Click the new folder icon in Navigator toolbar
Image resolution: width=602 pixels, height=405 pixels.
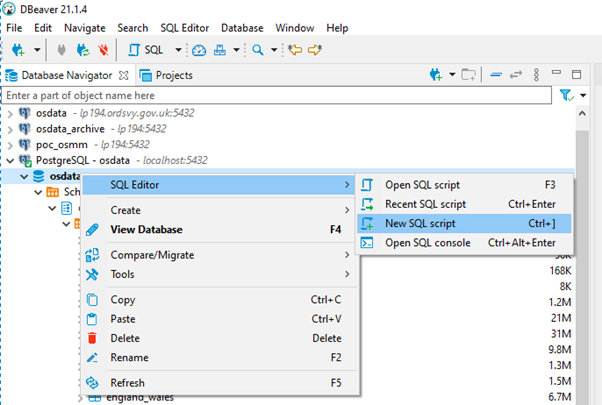[466, 75]
